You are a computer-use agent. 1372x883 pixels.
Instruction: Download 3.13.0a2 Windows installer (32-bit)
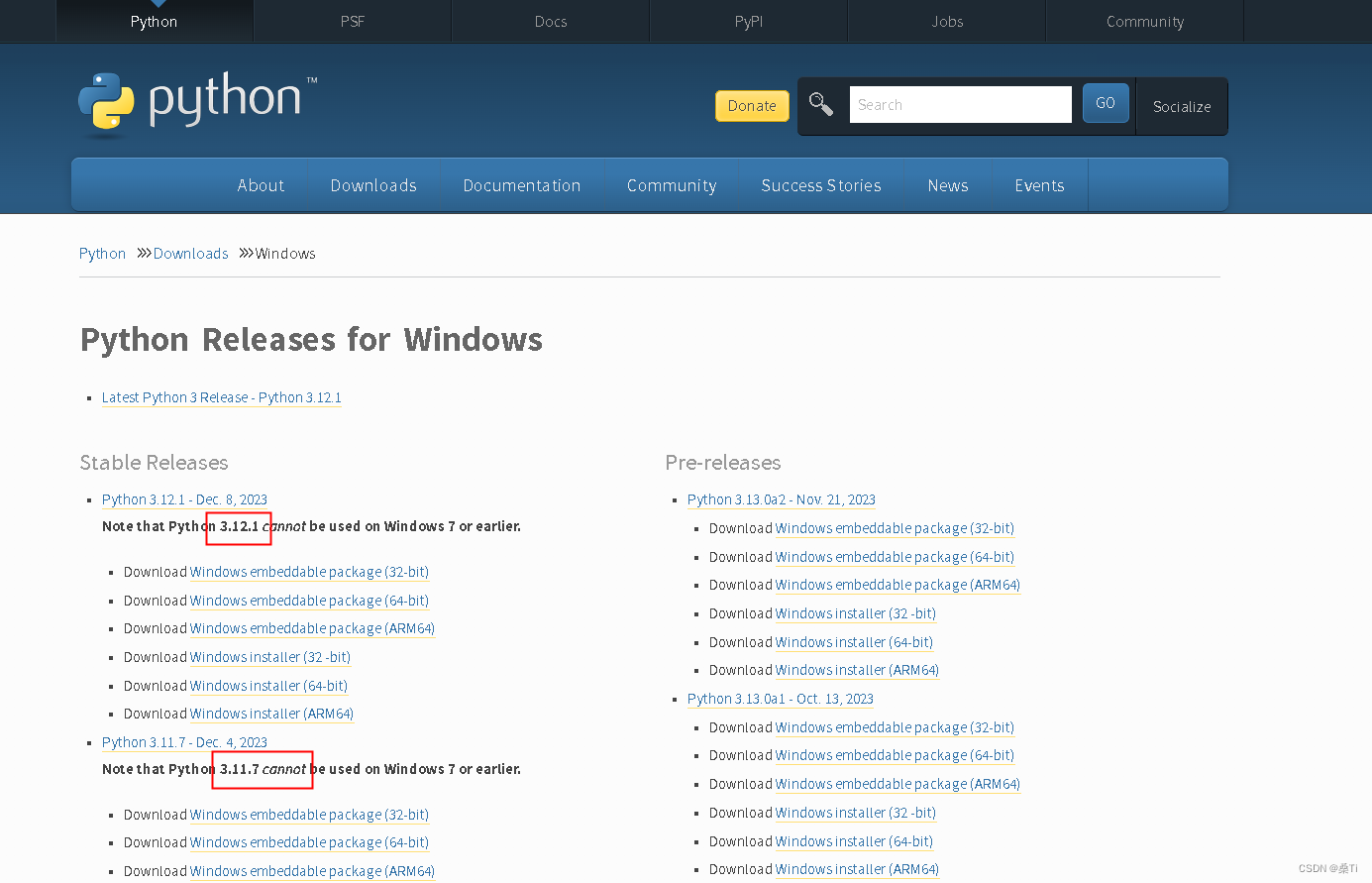pyautogui.click(x=856, y=613)
